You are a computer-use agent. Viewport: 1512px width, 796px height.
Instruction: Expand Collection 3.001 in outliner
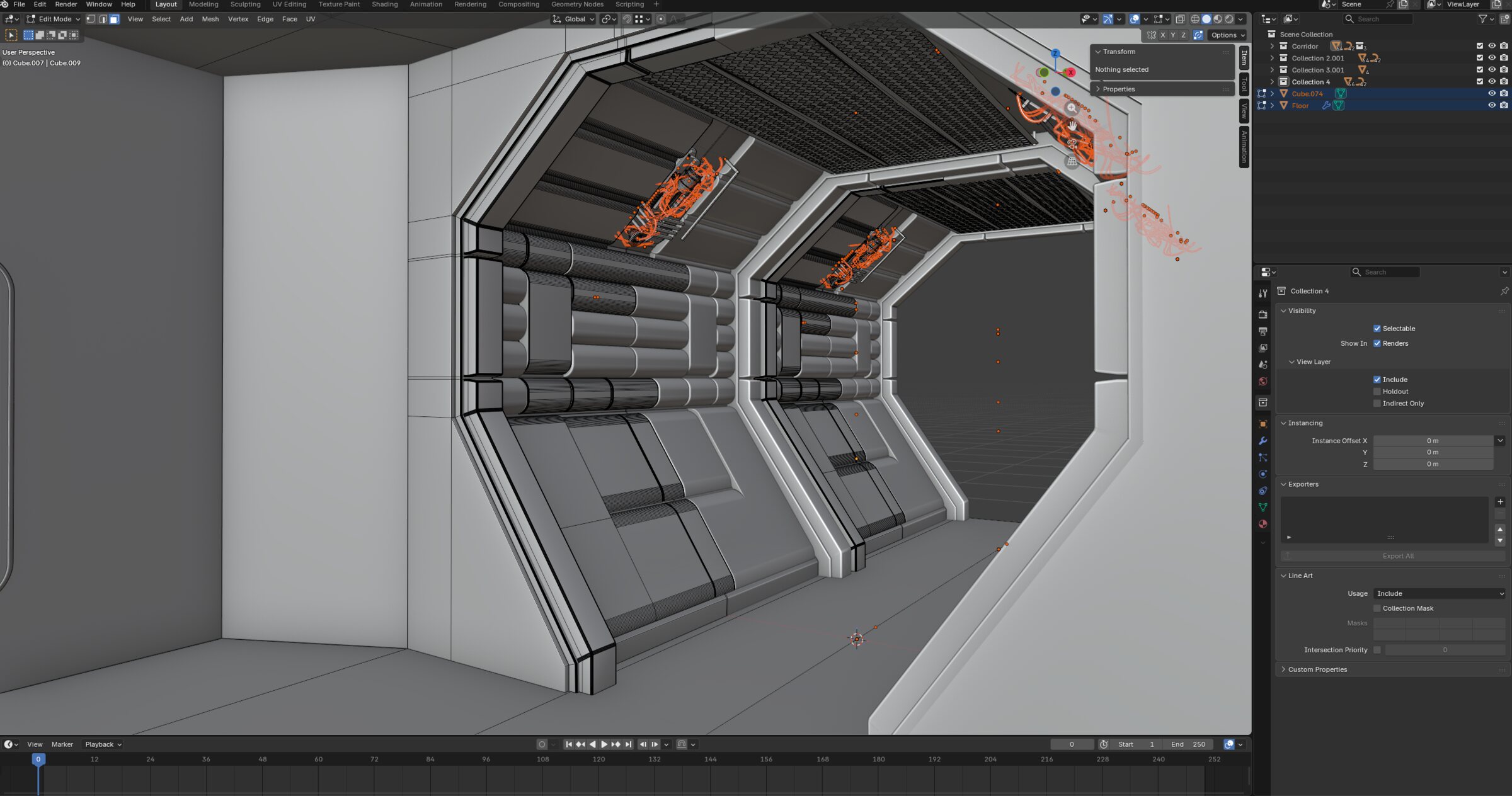click(1272, 70)
